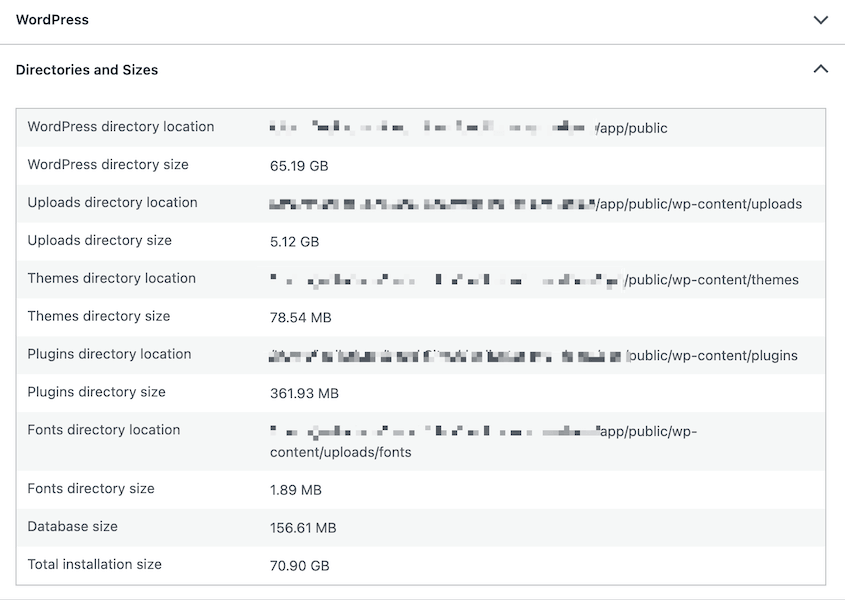The height and width of the screenshot is (600, 845).
Task: Select the Plugins directory location label
Action: tap(109, 354)
